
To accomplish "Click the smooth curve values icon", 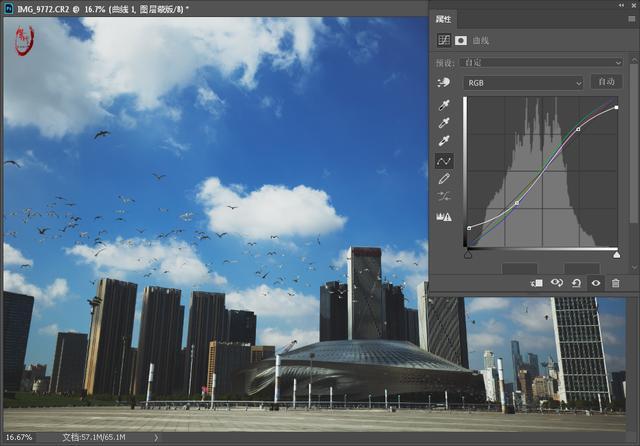I will 445,197.
